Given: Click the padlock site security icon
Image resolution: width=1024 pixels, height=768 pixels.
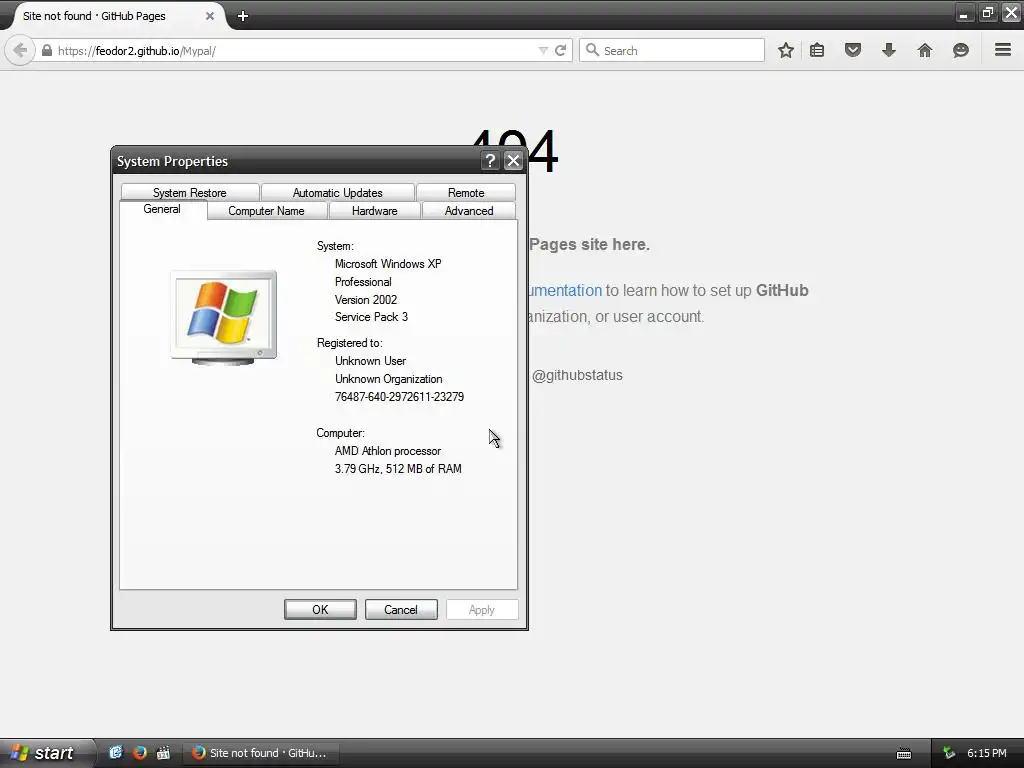Looking at the screenshot, I should pos(47,50).
